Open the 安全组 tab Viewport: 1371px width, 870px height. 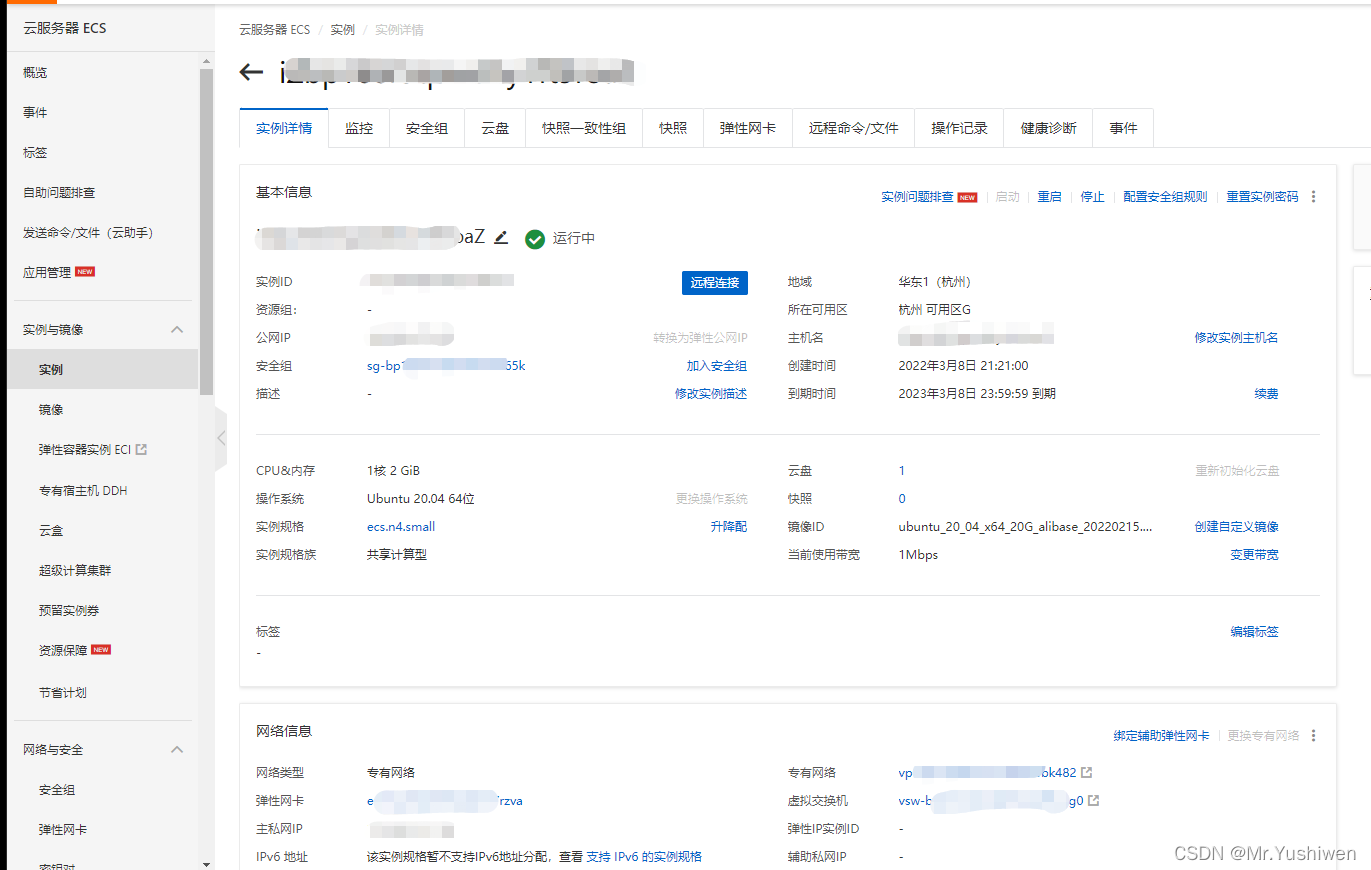[x=426, y=128]
